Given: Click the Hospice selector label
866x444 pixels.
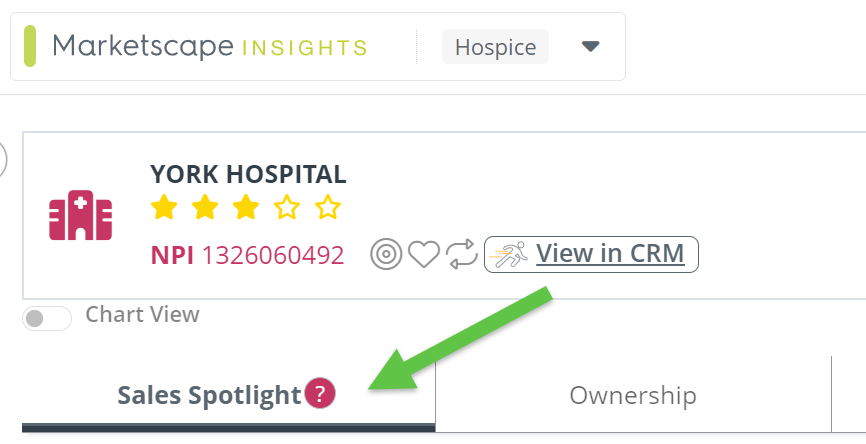Looking at the screenshot, I should pos(495,47).
